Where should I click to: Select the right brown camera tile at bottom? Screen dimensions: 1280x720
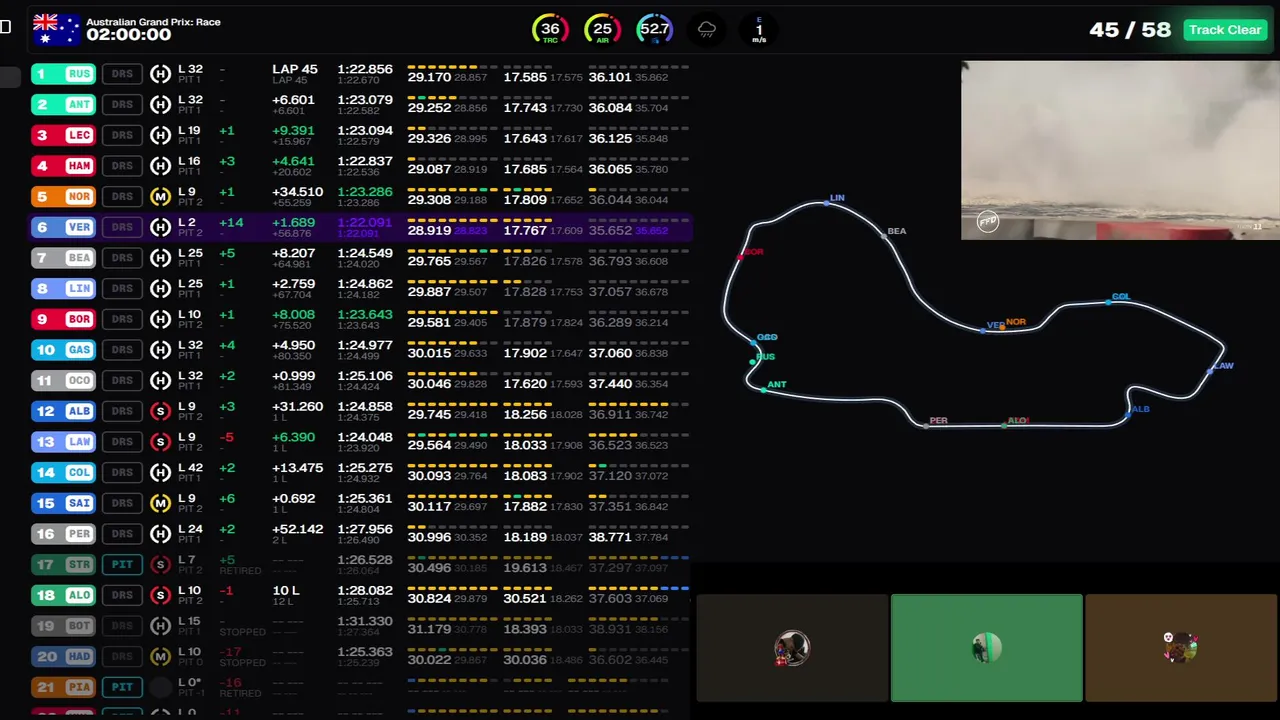[x=1181, y=648]
